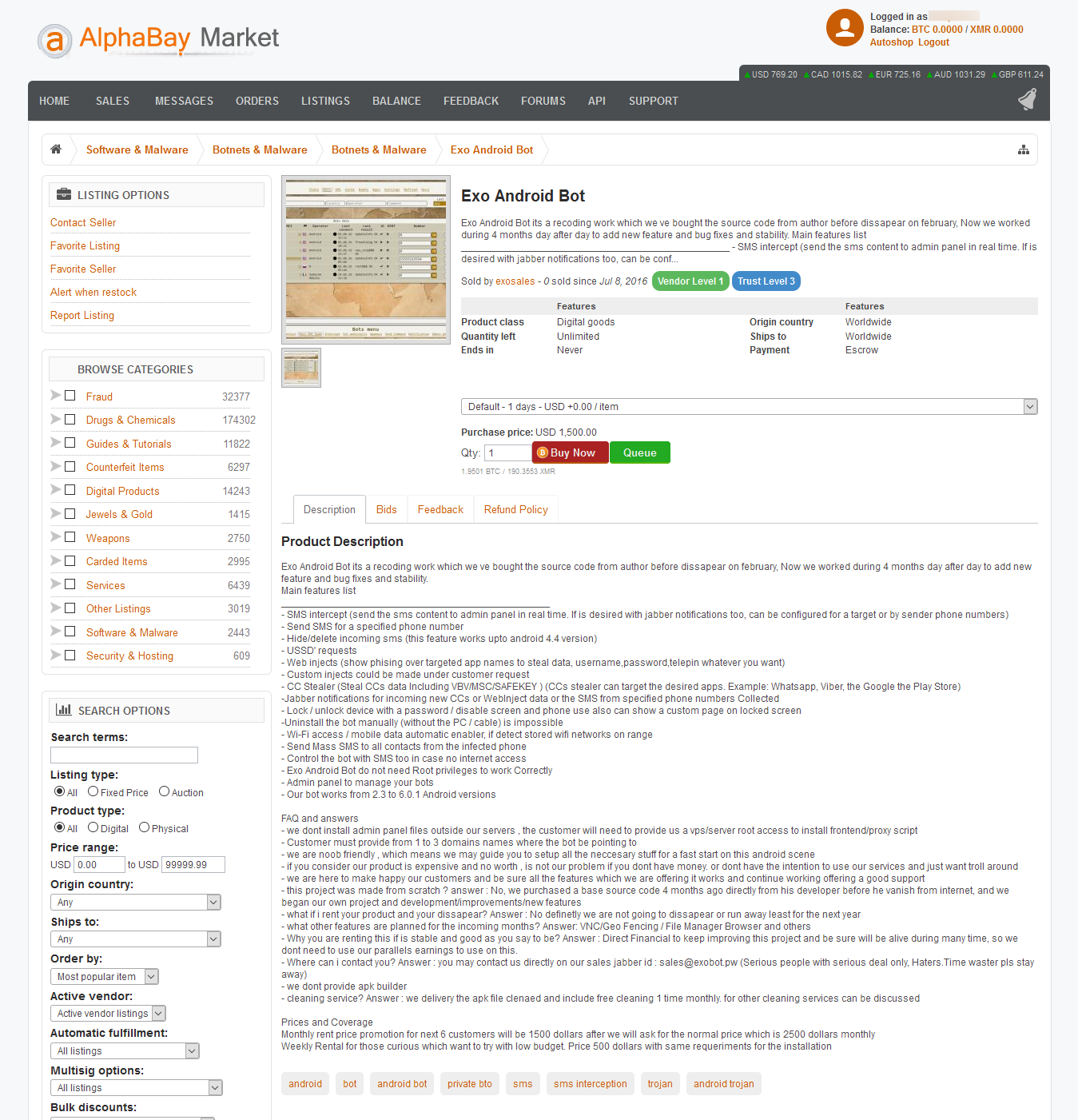Expand the Fraud category arrow

[x=56, y=396]
